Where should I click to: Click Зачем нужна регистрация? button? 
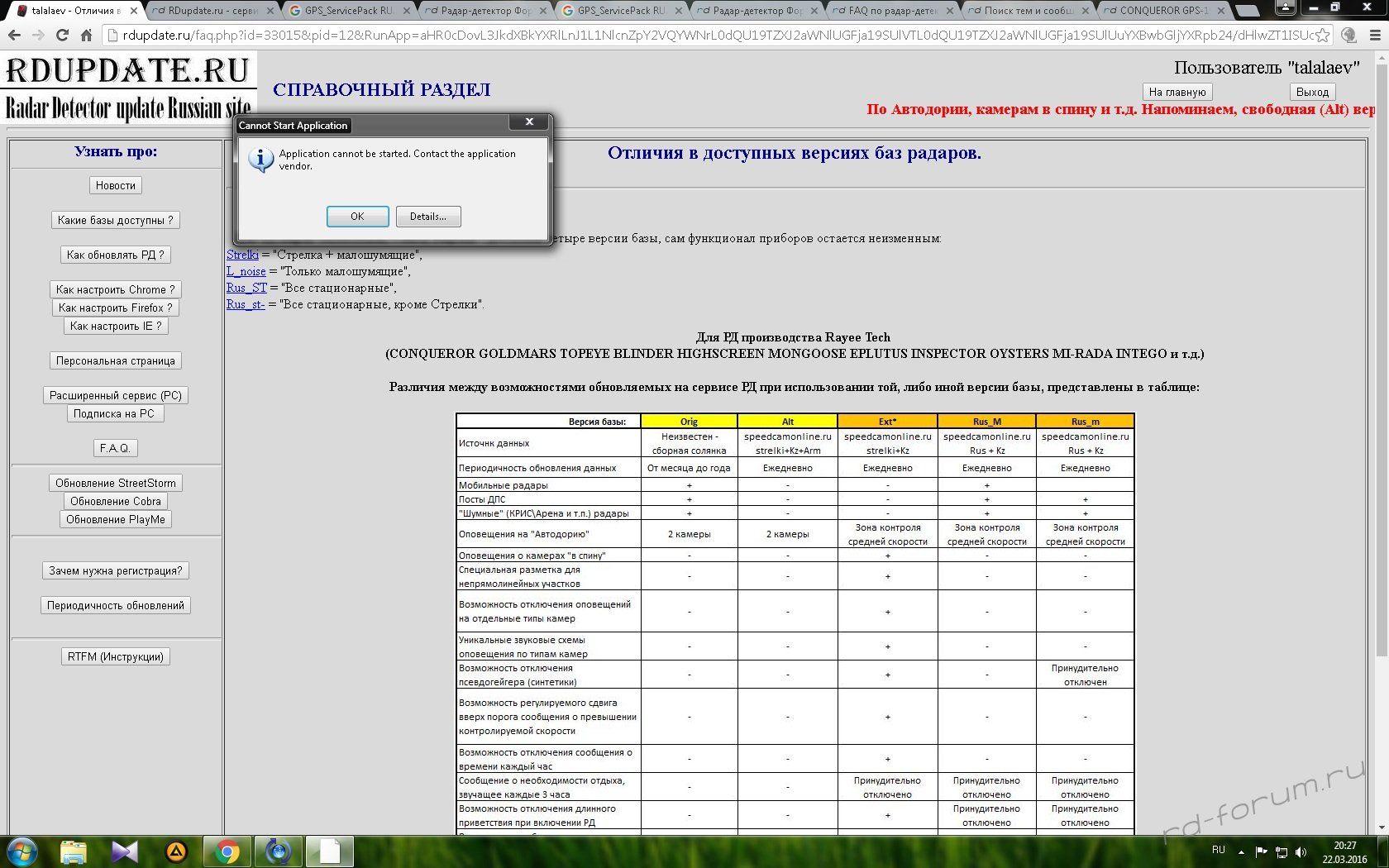[116, 570]
